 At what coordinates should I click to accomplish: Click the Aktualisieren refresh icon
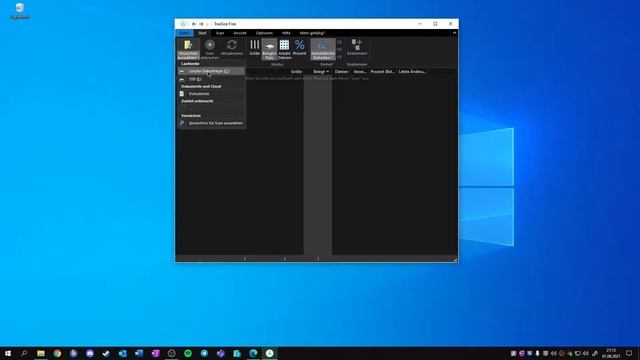point(232,45)
